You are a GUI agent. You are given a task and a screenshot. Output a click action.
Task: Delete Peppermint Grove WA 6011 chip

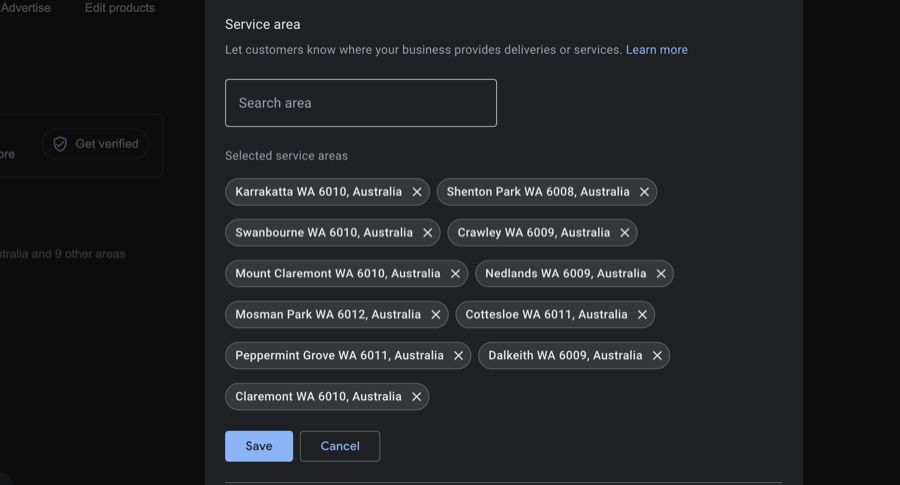click(x=458, y=356)
